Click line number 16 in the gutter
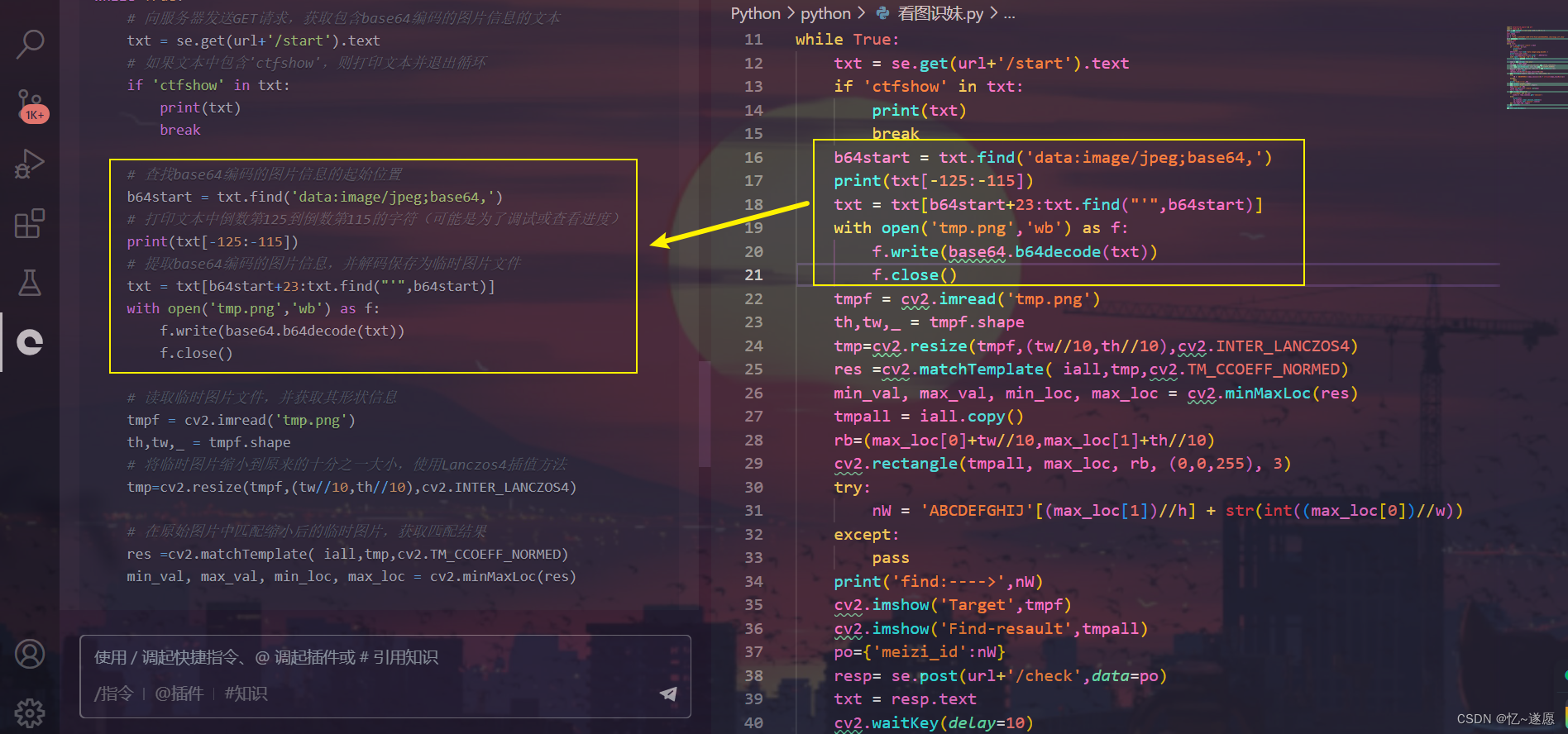 (753, 157)
